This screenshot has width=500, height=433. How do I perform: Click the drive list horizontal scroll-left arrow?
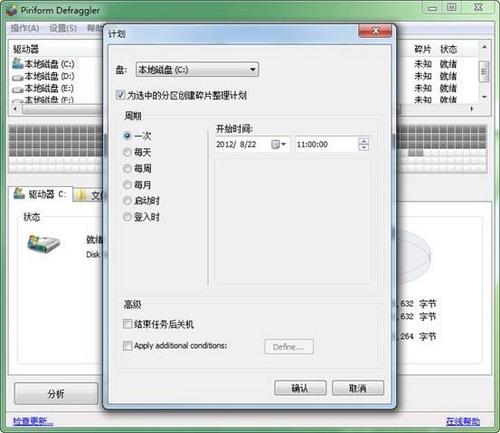click(15, 109)
